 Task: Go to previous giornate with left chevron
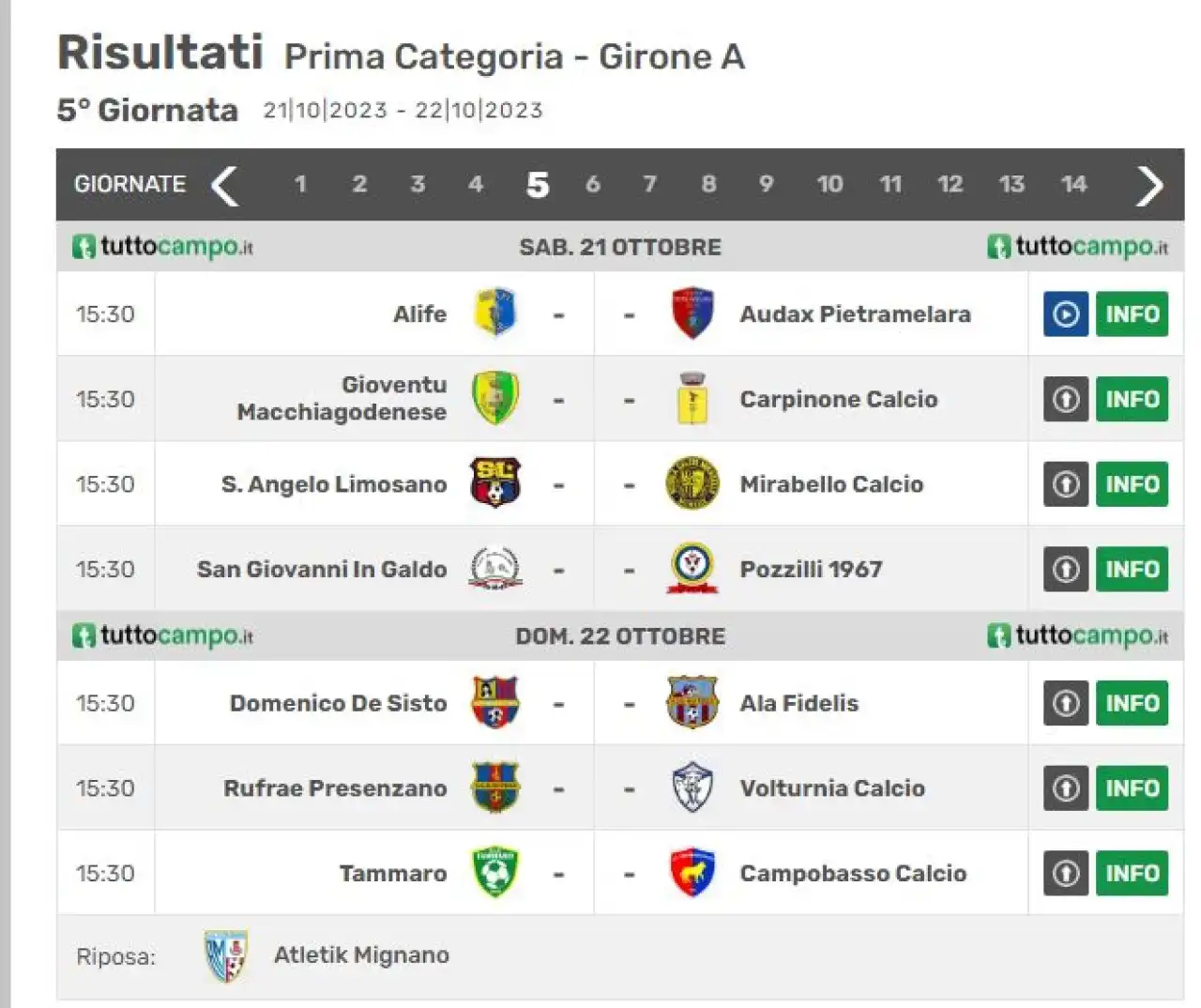(224, 185)
